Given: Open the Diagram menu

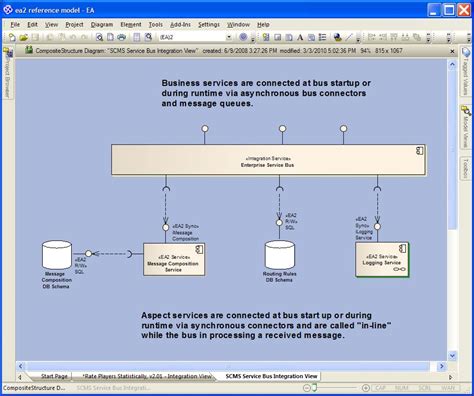Looking at the screenshot, I should (102, 25).
